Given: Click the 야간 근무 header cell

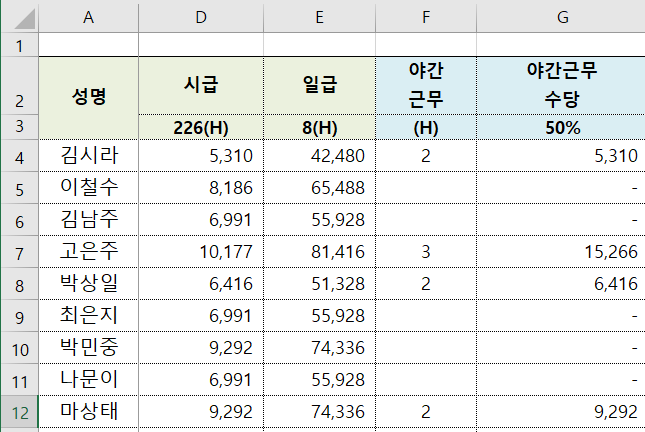Looking at the screenshot, I should click(426, 86).
